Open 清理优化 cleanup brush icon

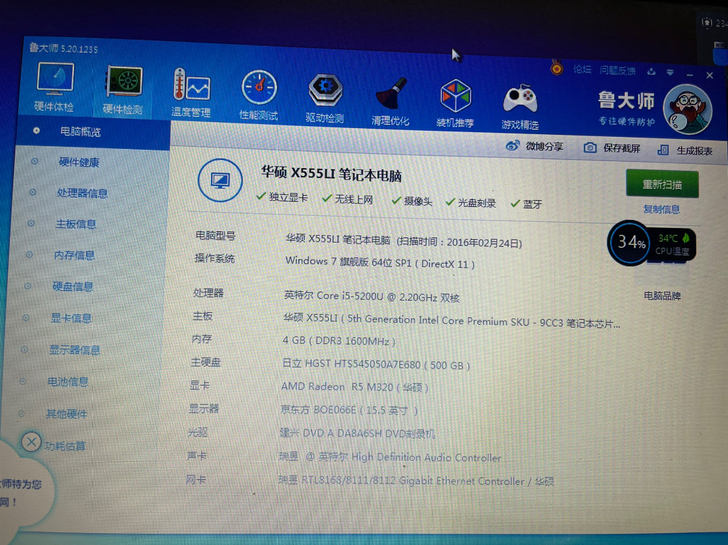(x=390, y=101)
